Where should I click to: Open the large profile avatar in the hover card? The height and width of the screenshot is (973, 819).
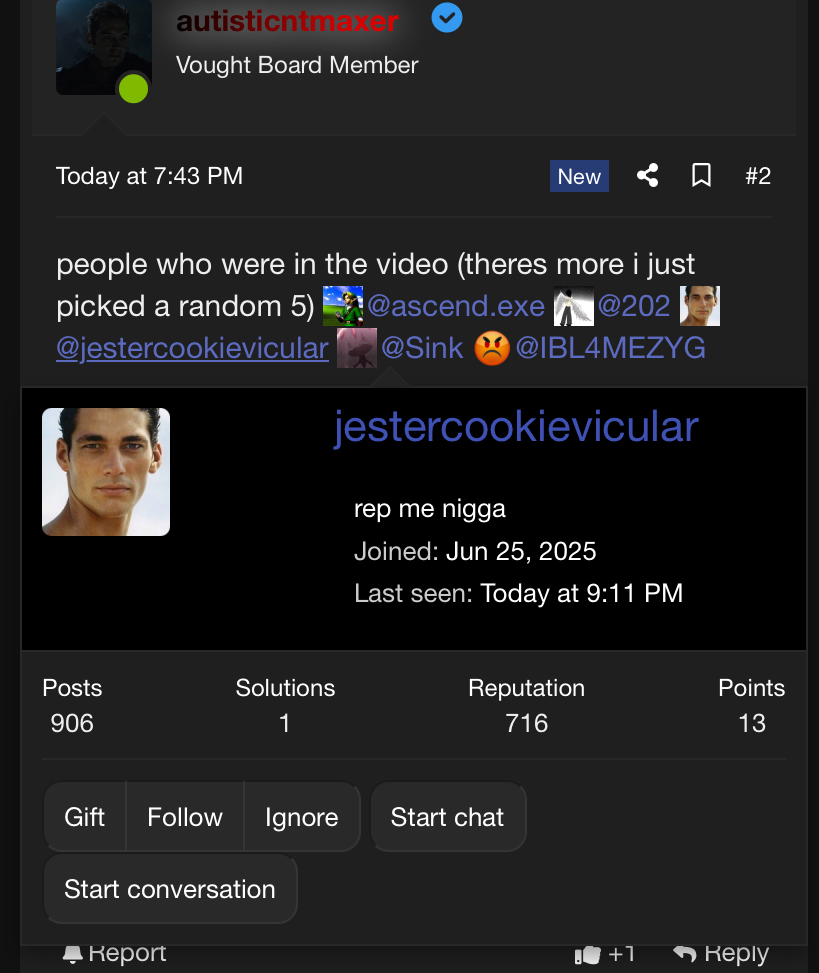[x=106, y=472]
